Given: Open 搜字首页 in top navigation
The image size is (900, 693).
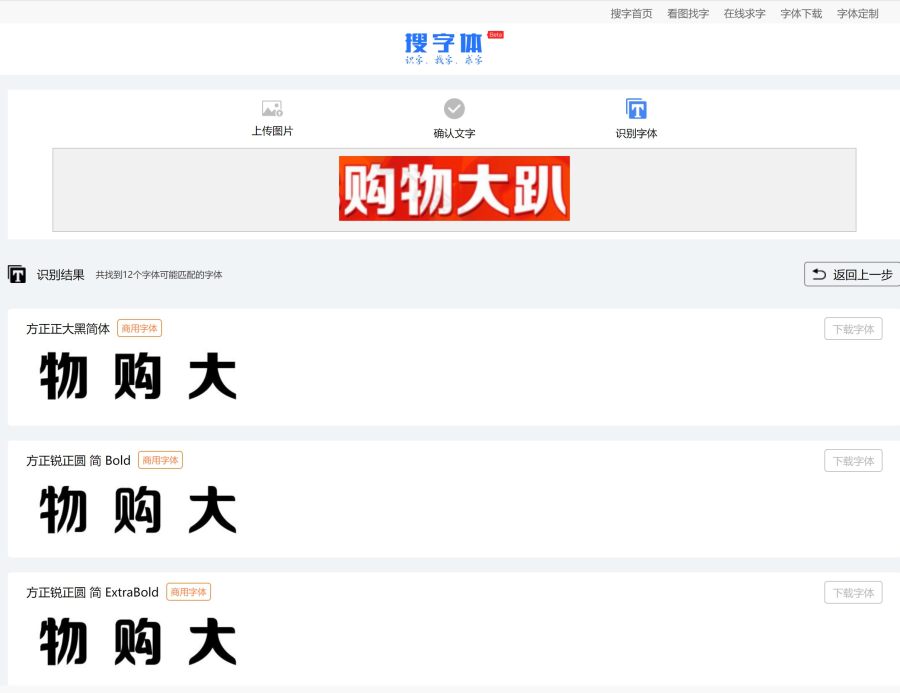Looking at the screenshot, I should pos(631,13).
